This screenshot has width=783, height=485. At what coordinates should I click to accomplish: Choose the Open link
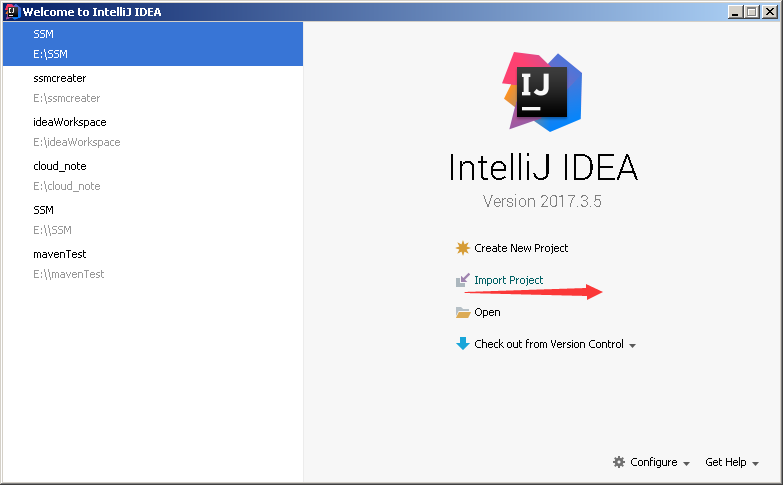coord(487,312)
